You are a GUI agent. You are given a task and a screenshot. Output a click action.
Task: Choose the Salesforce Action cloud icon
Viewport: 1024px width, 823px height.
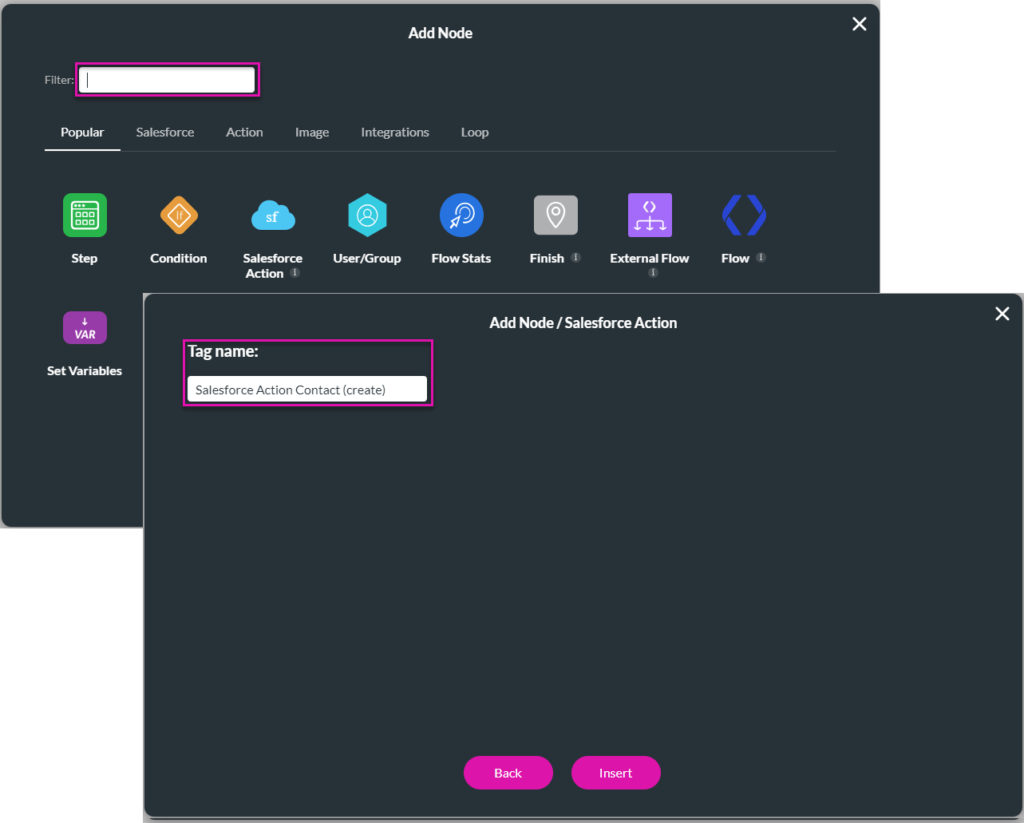tap(272, 215)
